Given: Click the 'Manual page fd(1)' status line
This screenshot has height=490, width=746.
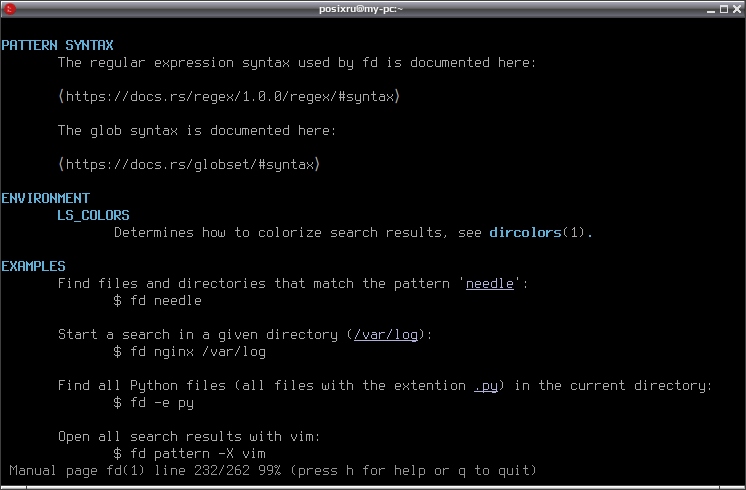Looking at the screenshot, I should click(x=273, y=470).
